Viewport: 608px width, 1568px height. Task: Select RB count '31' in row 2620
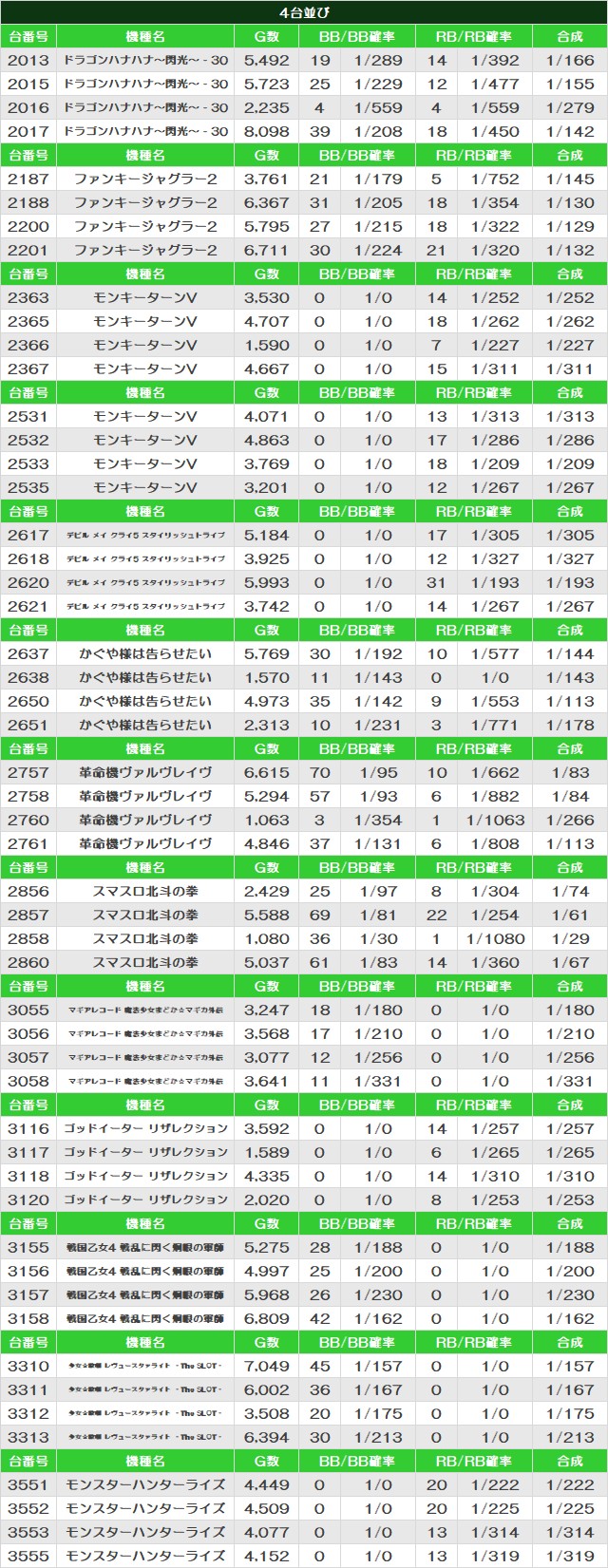(436, 582)
